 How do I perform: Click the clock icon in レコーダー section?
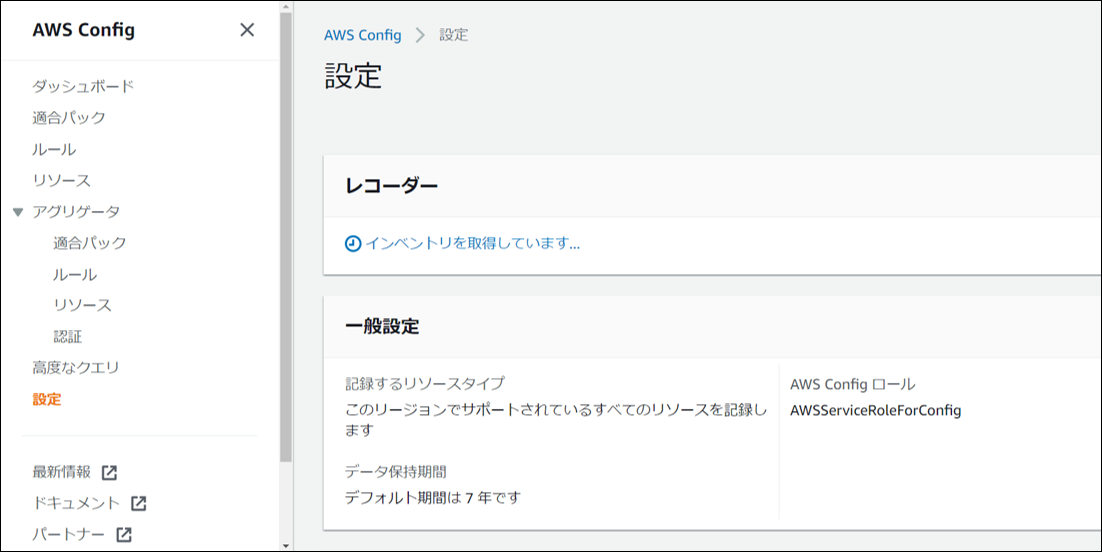(352, 244)
